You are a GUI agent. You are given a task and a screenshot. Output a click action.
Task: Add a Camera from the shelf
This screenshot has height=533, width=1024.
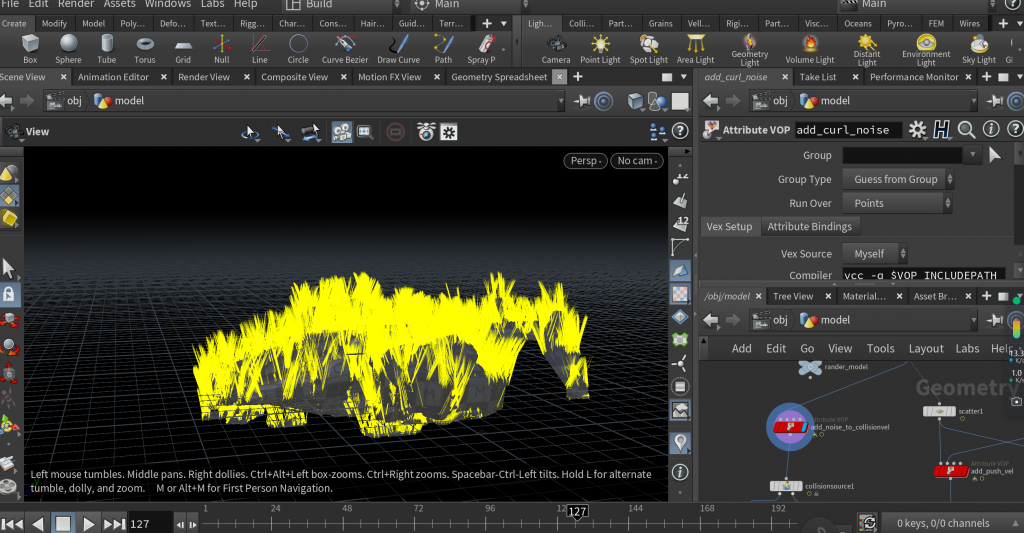(x=556, y=49)
